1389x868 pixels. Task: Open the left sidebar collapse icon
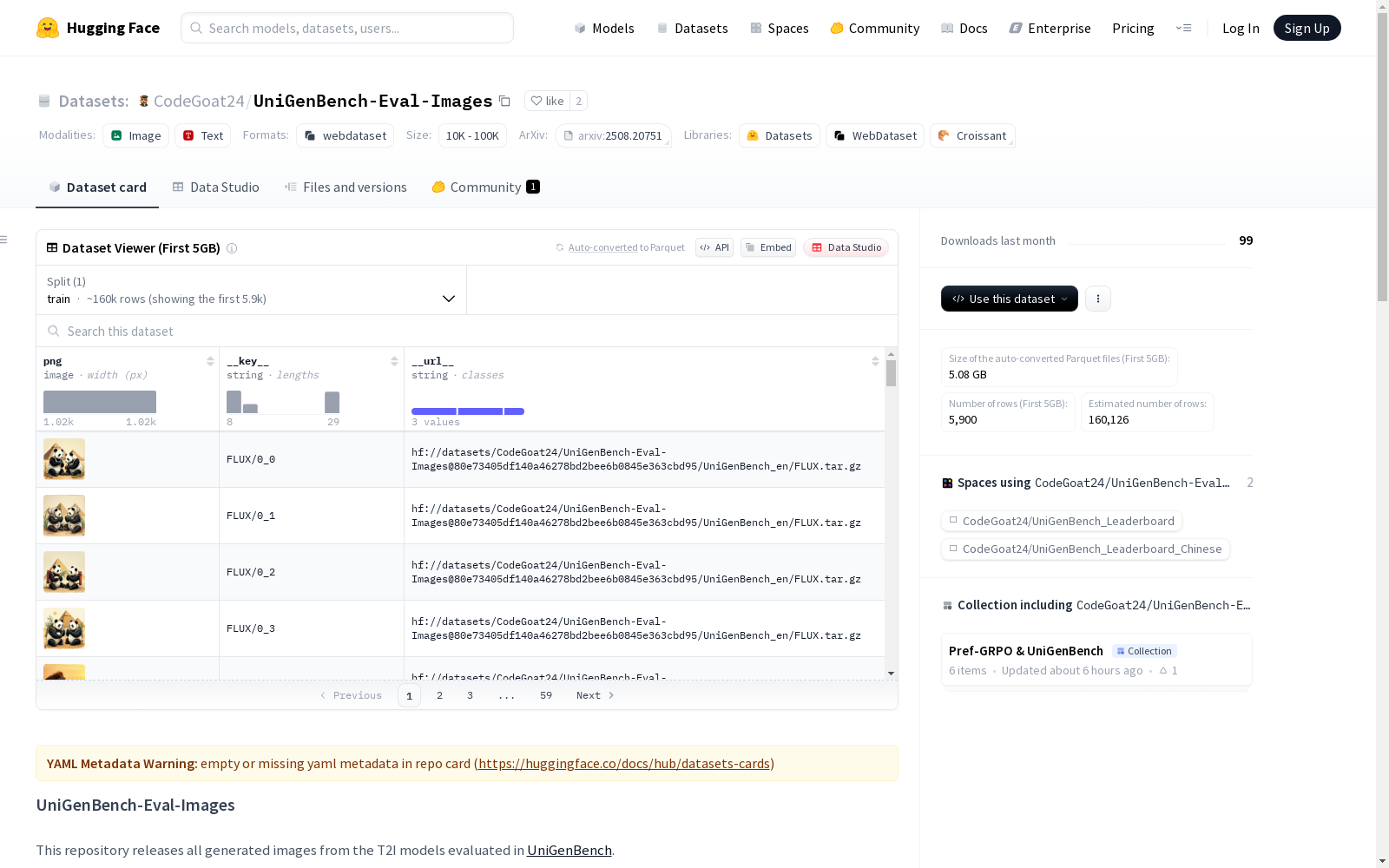tap(4, 240)
